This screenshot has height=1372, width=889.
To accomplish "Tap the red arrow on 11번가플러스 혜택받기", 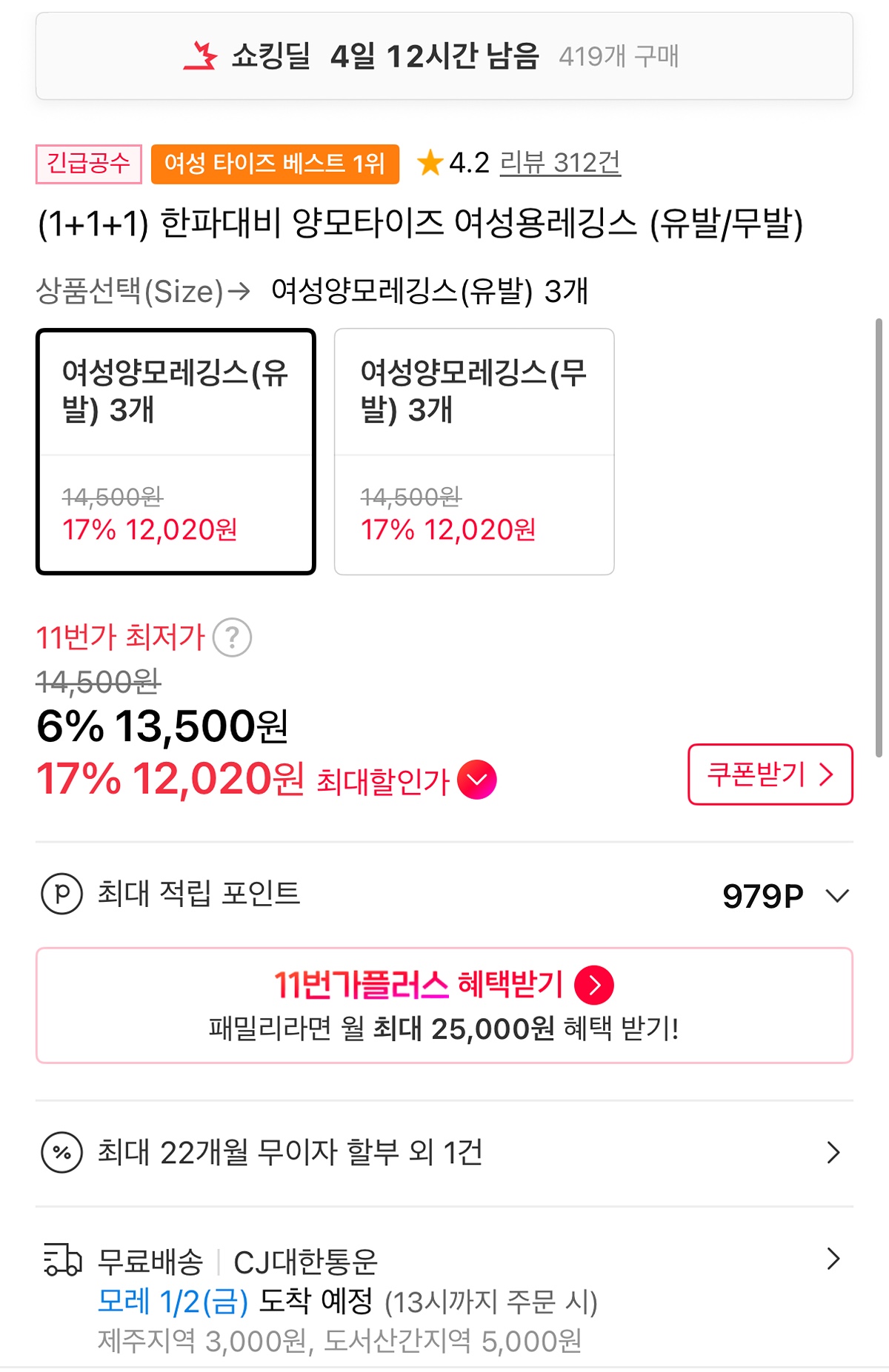I will coord(594,985).
